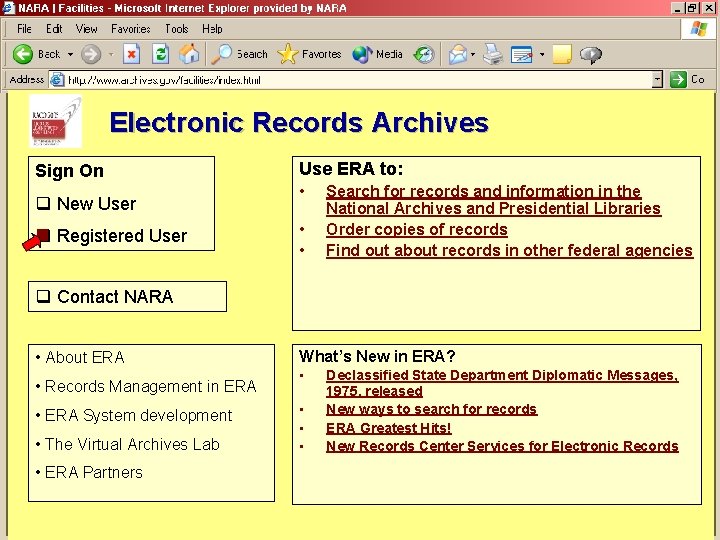720x540 pixels.
Task: Stop page loading with the red X icon
Action: click(131, 54)
